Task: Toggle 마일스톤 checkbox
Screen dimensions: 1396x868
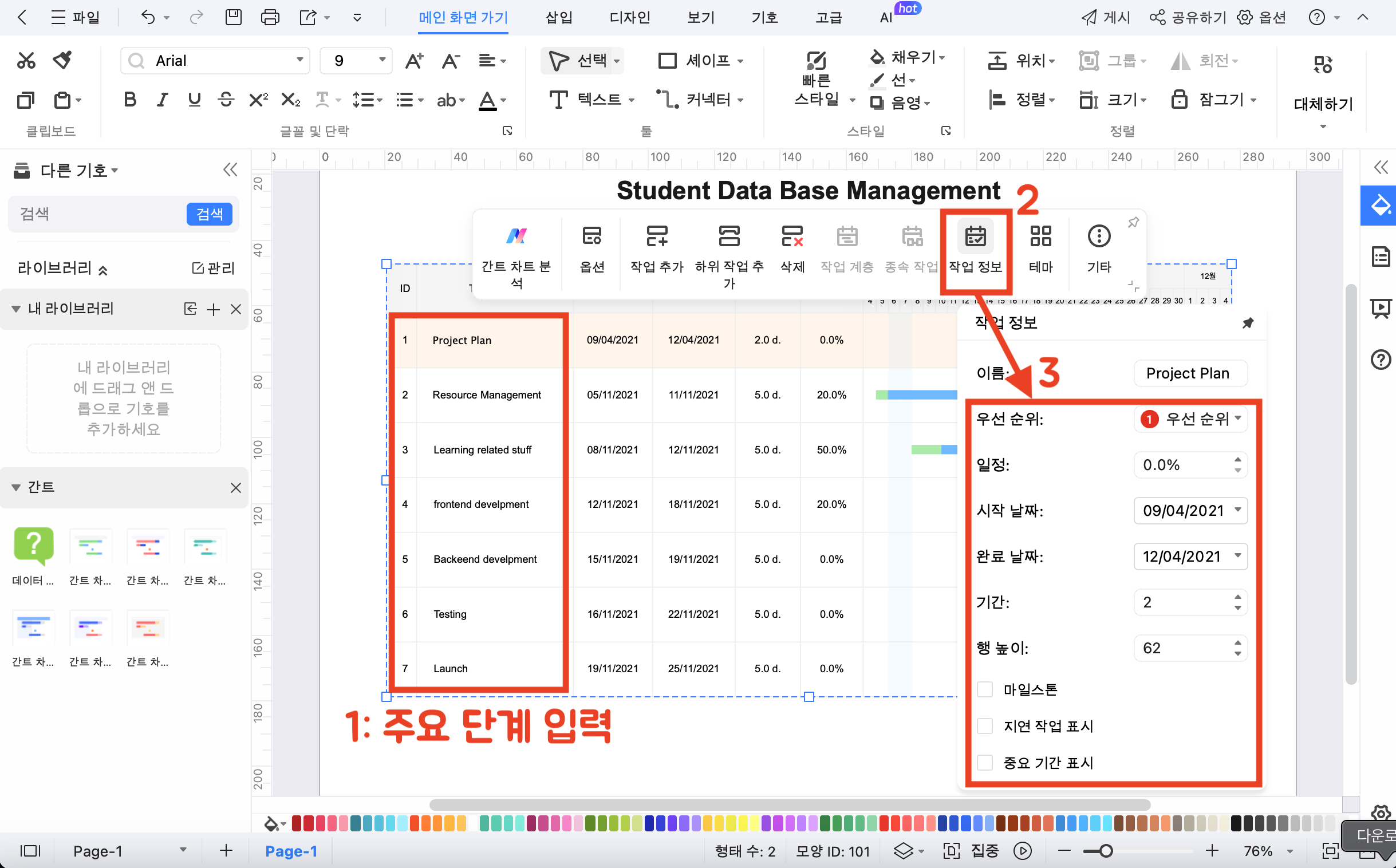Action: tap(985, 689)
